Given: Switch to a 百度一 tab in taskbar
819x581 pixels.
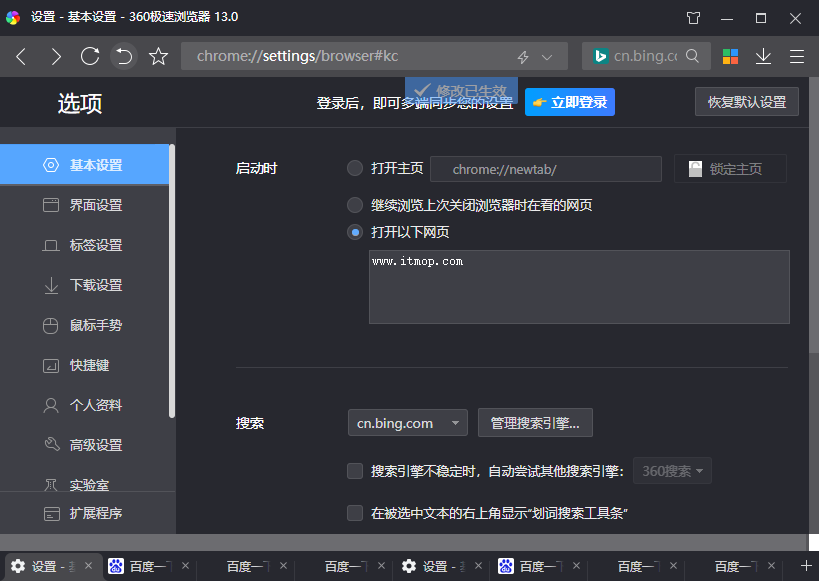Looking at the screenshot, I should (143, 566).
